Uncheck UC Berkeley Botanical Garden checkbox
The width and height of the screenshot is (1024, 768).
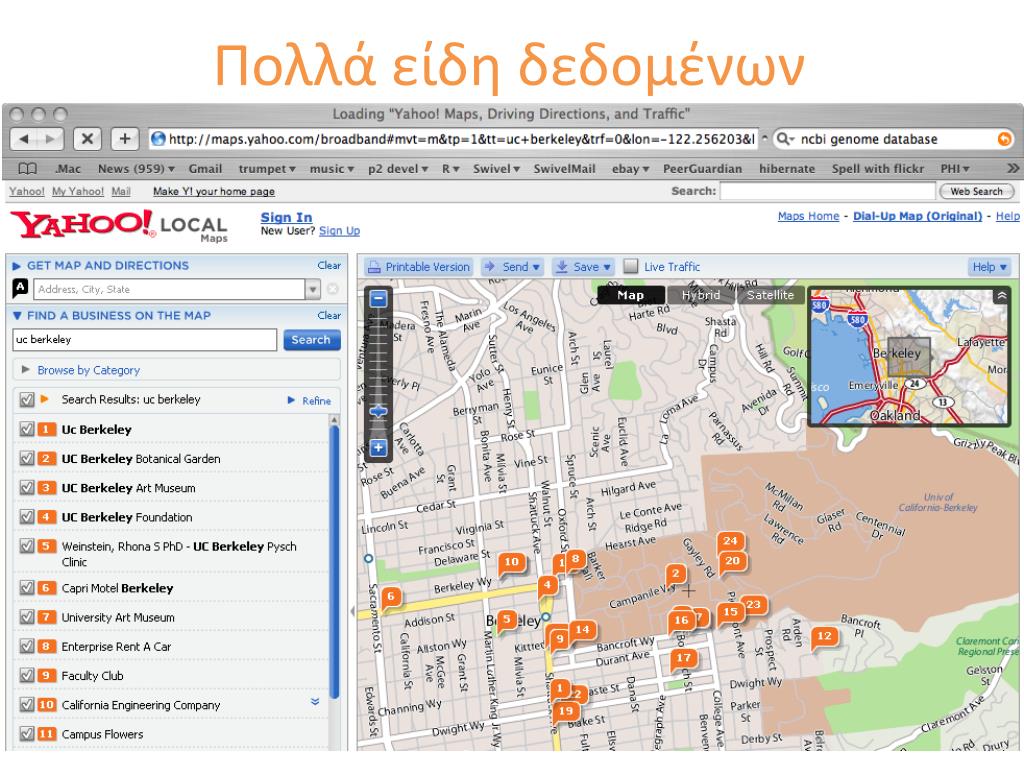coord(27,458)
